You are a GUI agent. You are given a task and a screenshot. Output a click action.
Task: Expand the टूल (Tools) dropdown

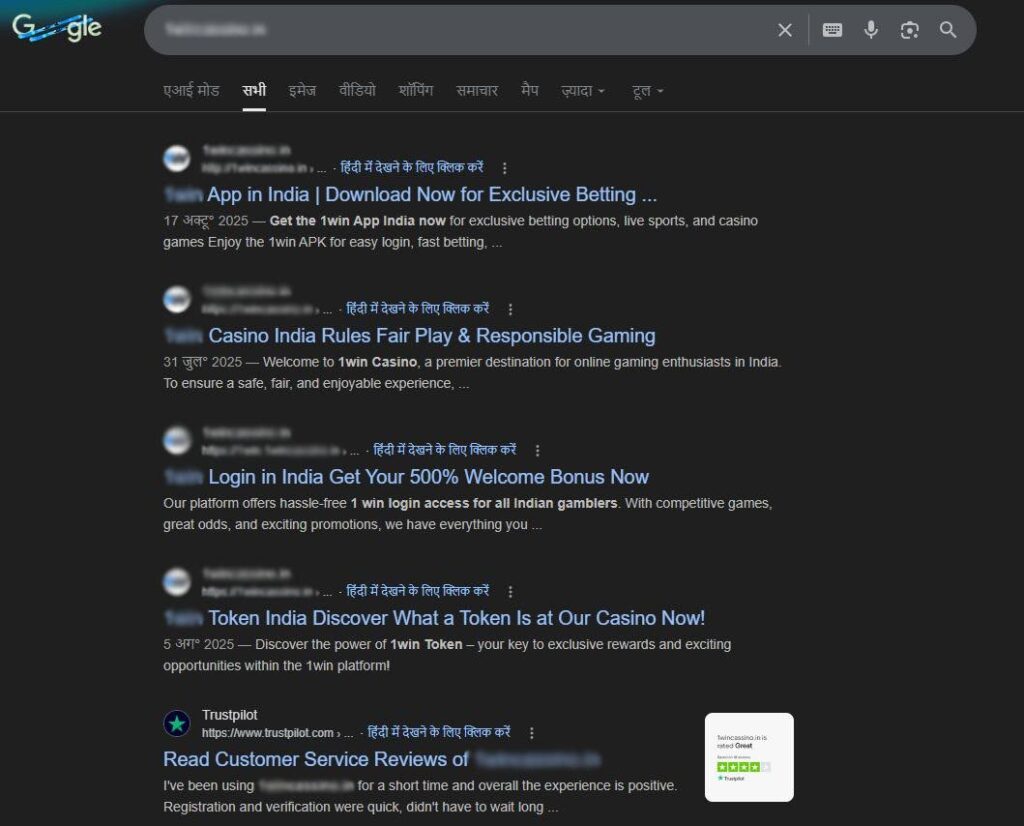pyautogui.click(x=648, y=90)
